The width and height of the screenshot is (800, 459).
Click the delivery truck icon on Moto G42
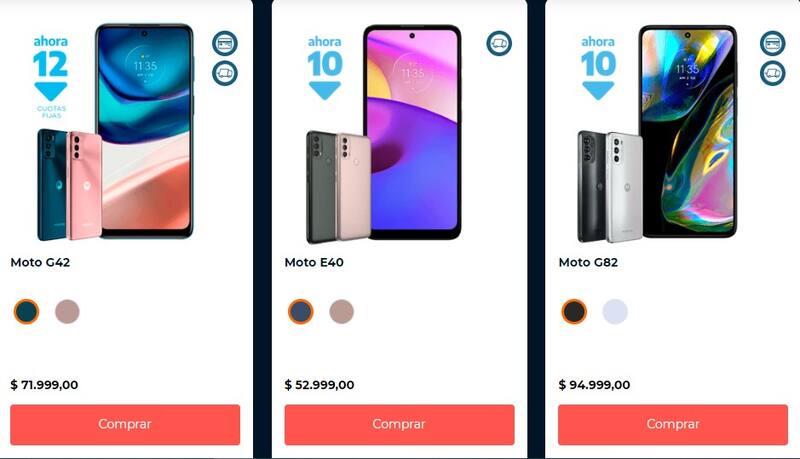[x=225, y=73]
